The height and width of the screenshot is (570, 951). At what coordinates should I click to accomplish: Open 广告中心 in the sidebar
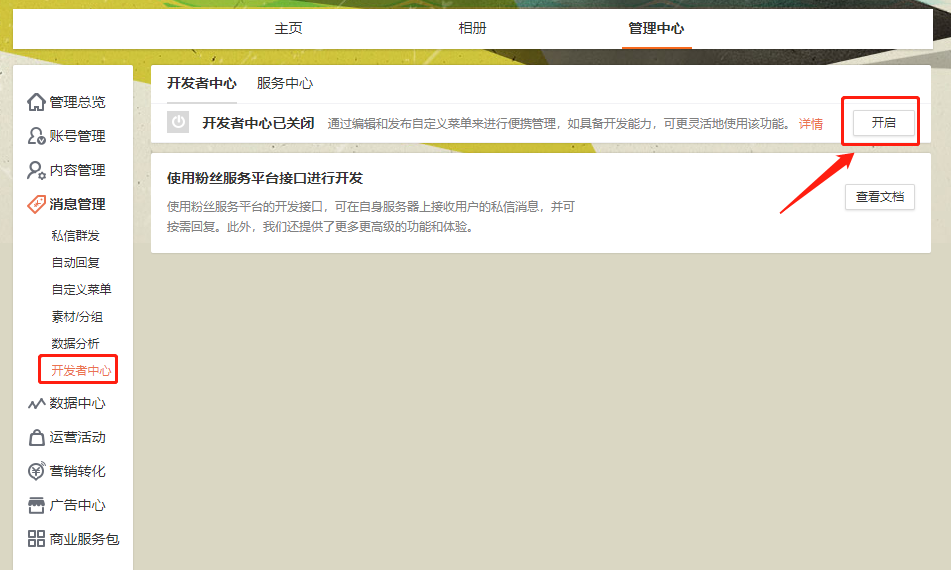[77, 505]
